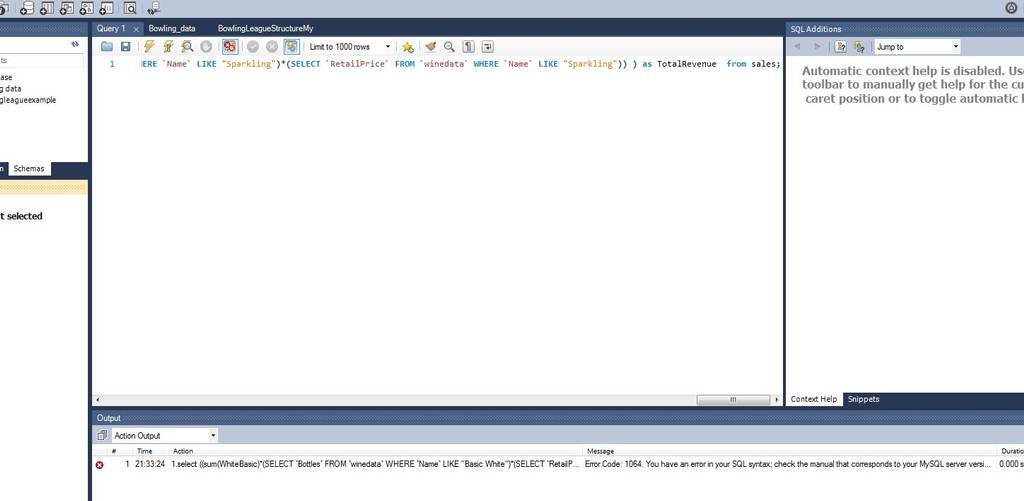Run Explain on current statement
1024x501 pixels.
click(187, 47)
